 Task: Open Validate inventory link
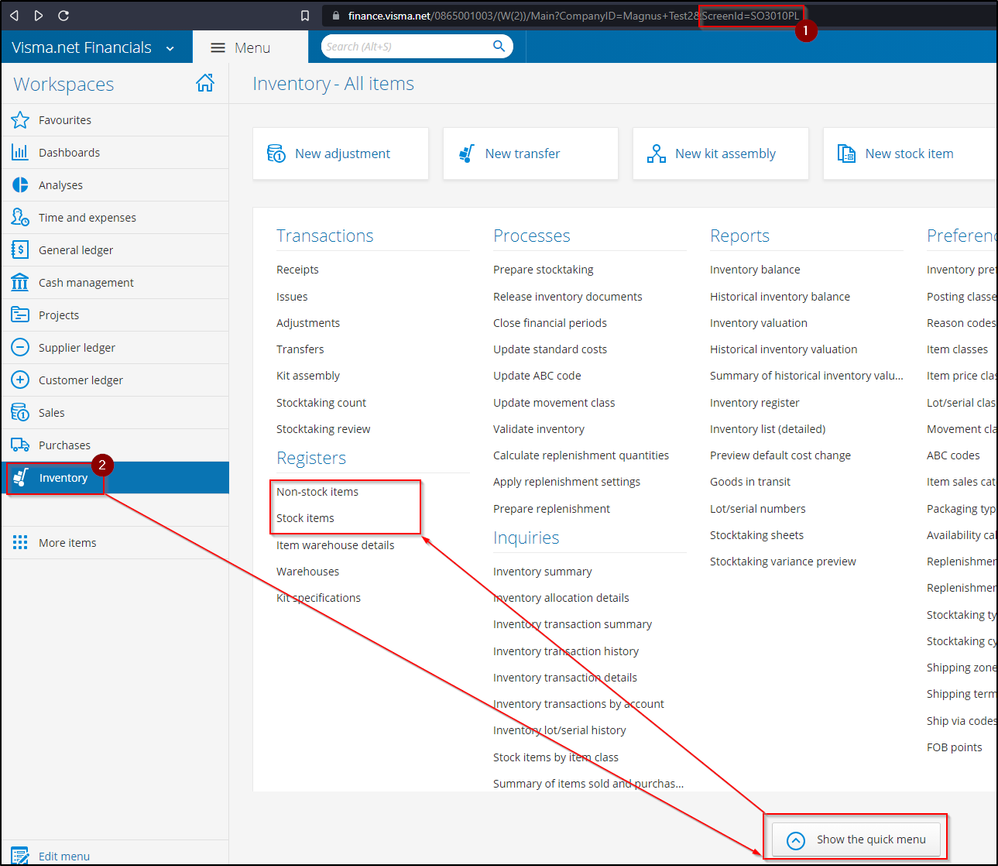pos(538,429)
